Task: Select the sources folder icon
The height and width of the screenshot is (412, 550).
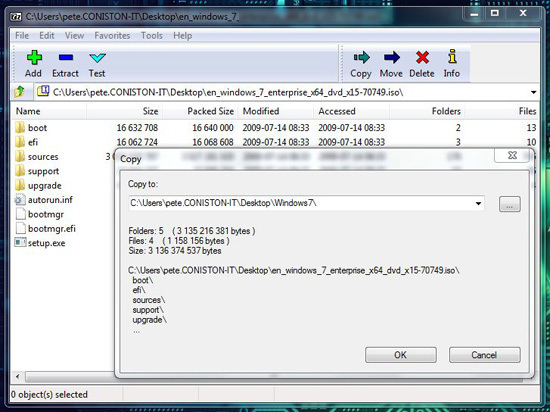Action: 20,156
